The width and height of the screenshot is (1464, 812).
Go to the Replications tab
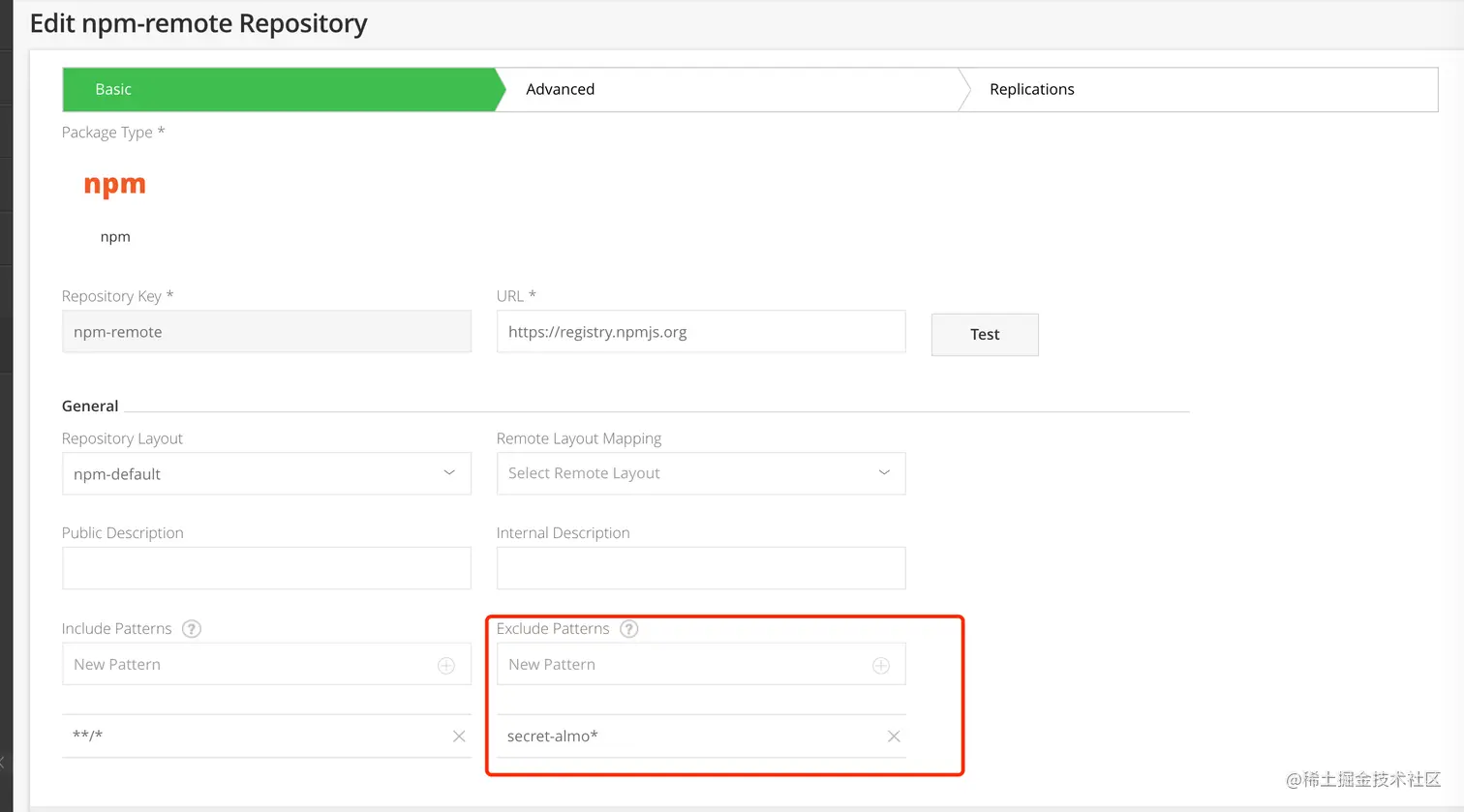coord(1032,89)
